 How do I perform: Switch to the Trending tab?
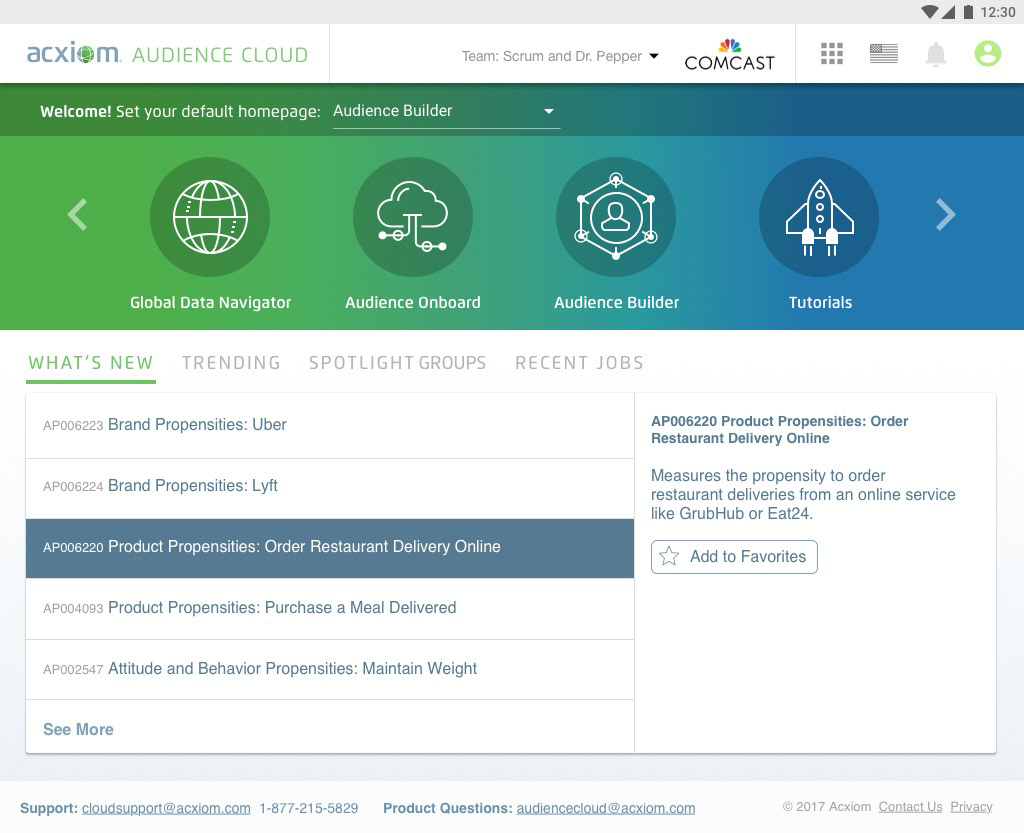point(231,363)
